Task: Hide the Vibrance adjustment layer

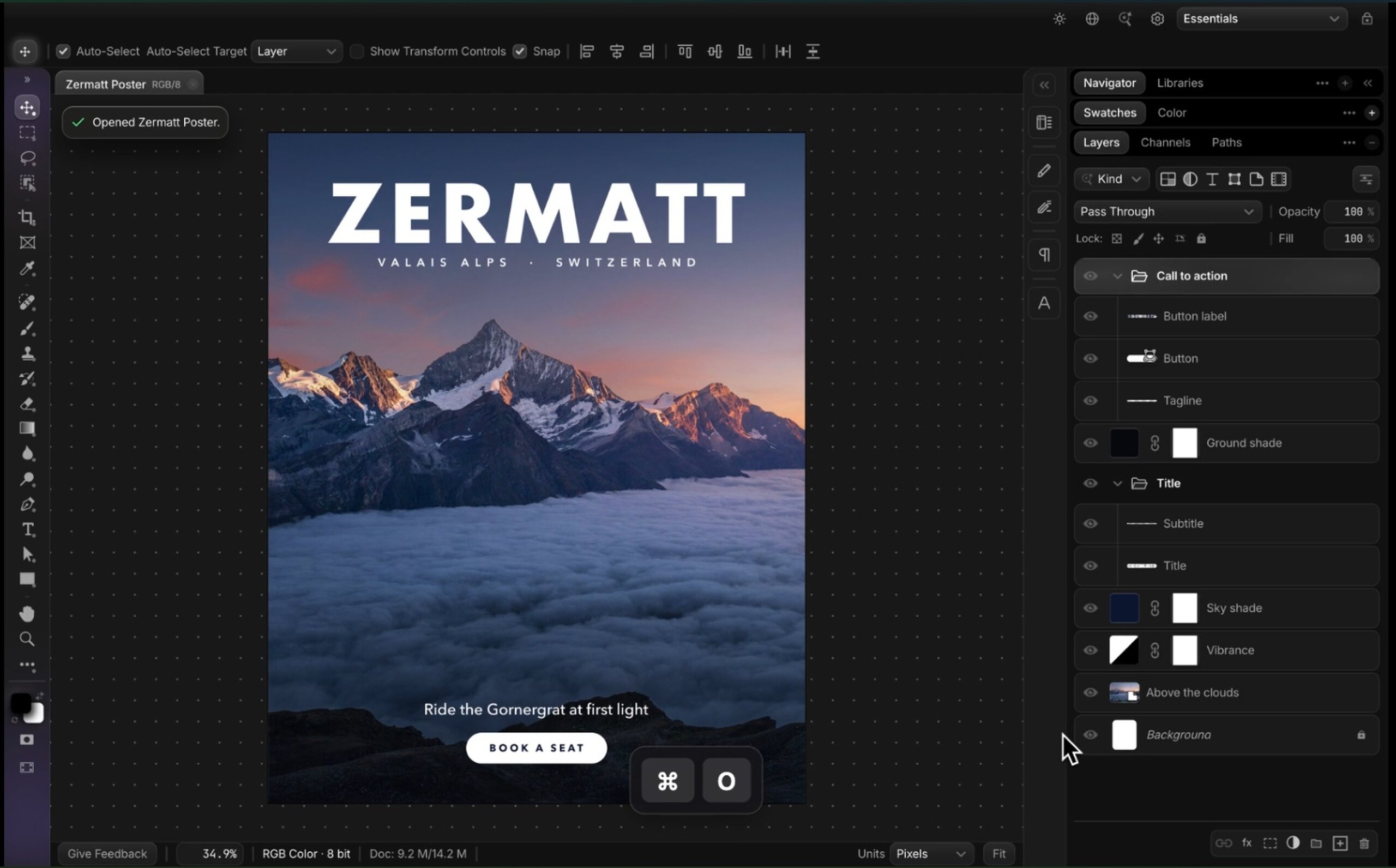Action: coord(1090,650)
